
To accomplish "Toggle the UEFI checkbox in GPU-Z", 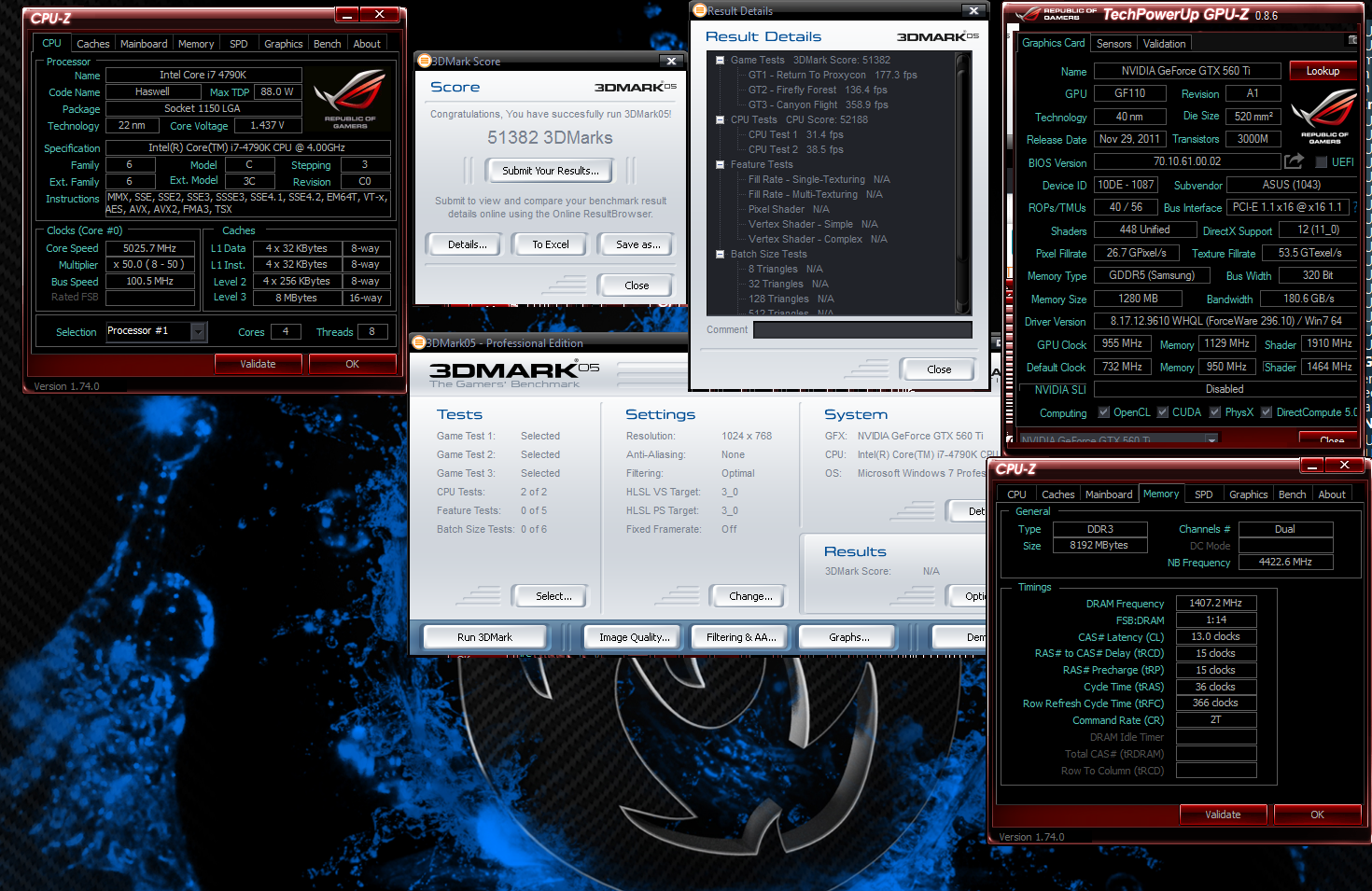I will click(x=1321, y=162).
